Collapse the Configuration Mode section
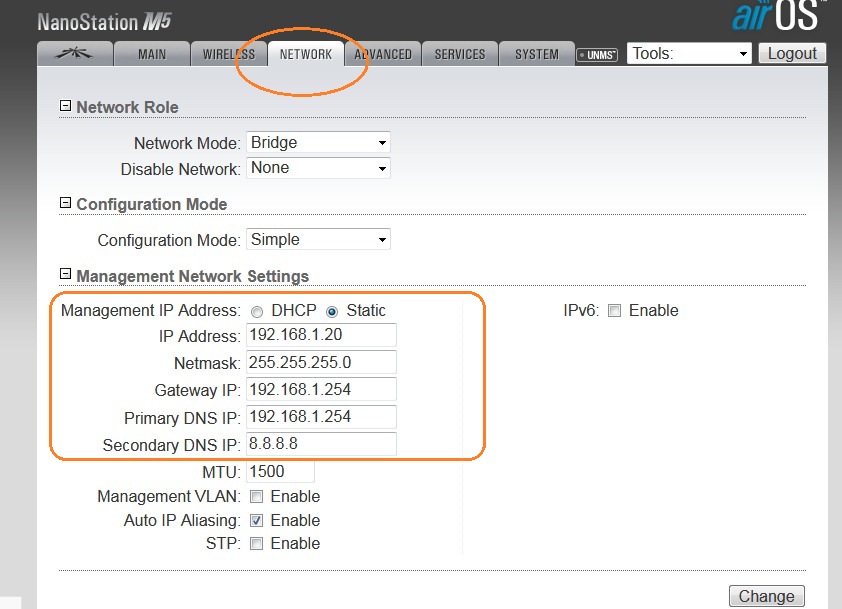This screenshot has height=609, width=842. pyautogui.click(x=65, y=203)
